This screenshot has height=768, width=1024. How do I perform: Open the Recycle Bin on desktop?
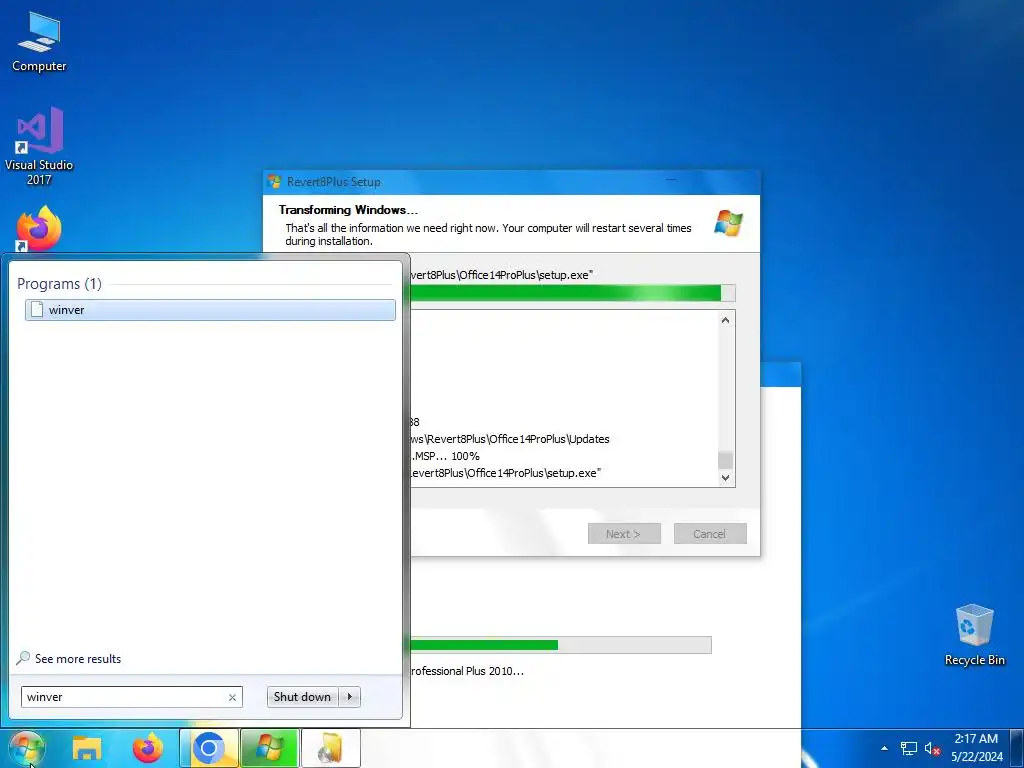point(974,635)
